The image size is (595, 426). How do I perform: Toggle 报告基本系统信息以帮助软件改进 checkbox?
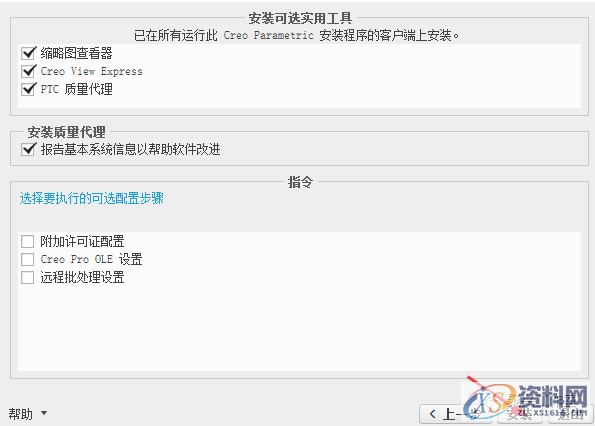click(28, 149)
